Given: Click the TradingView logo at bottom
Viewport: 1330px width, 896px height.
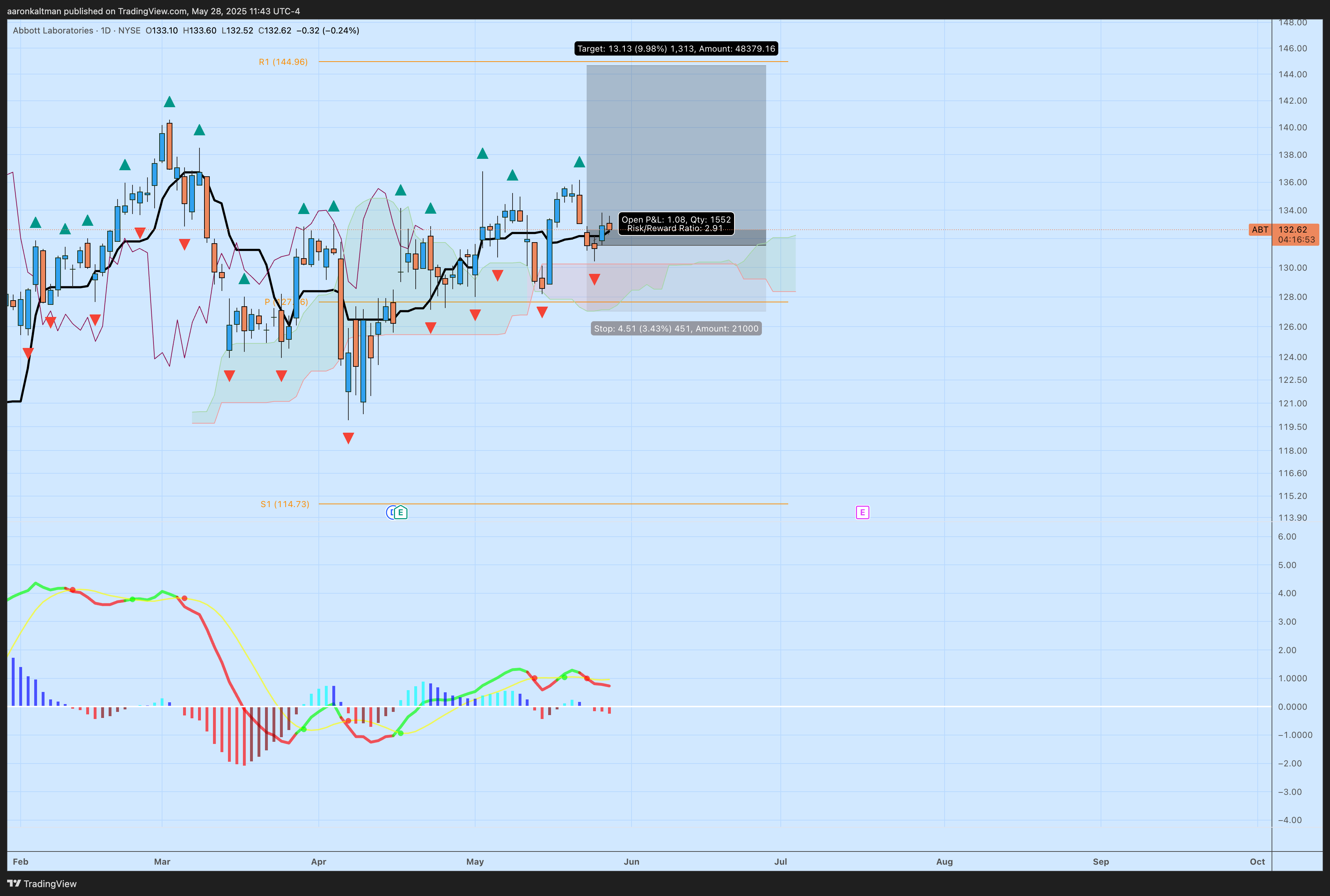Looking at the screenshot, I should pos(42,884).
